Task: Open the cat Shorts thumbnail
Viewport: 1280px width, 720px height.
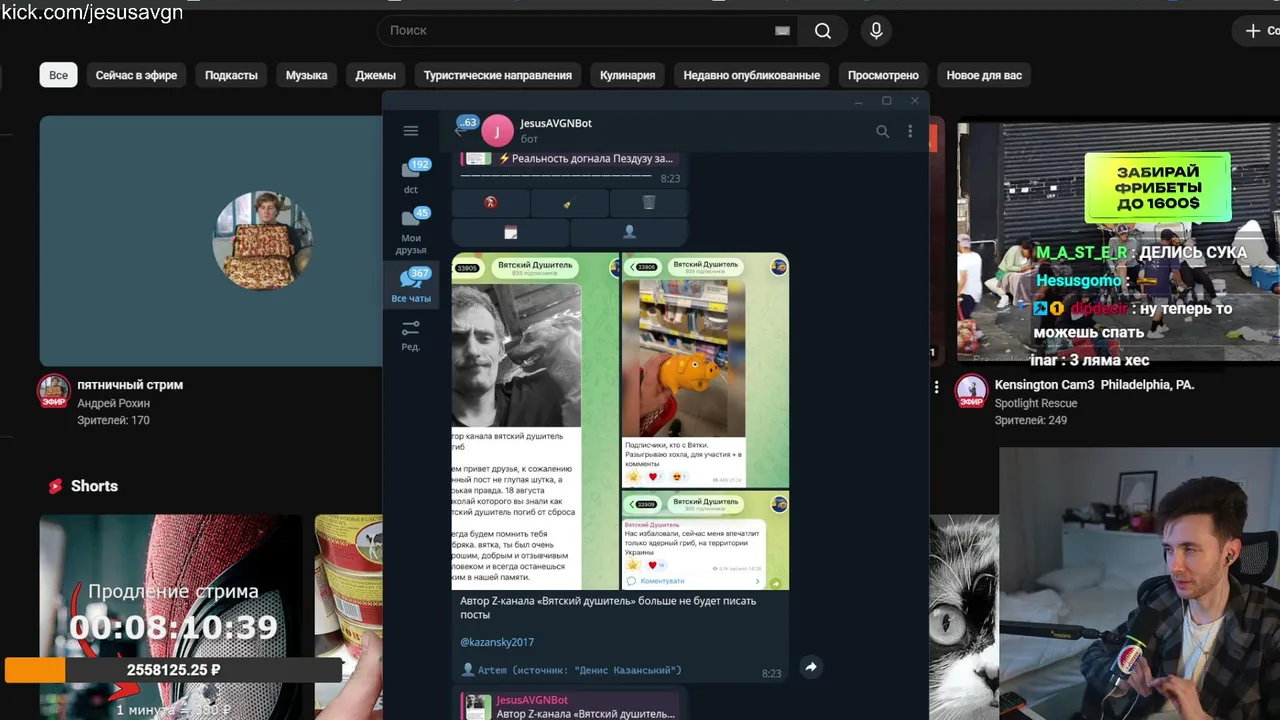Action: pos(964,617)
